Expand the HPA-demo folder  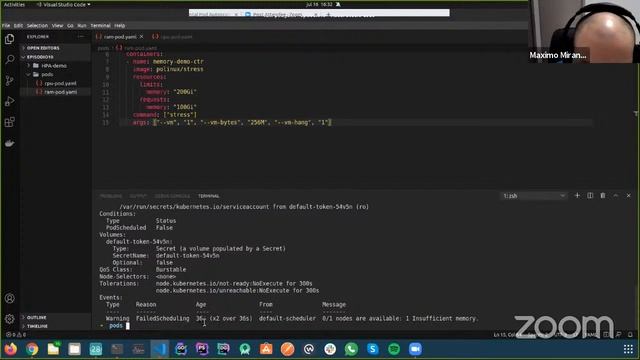[55, 66]
